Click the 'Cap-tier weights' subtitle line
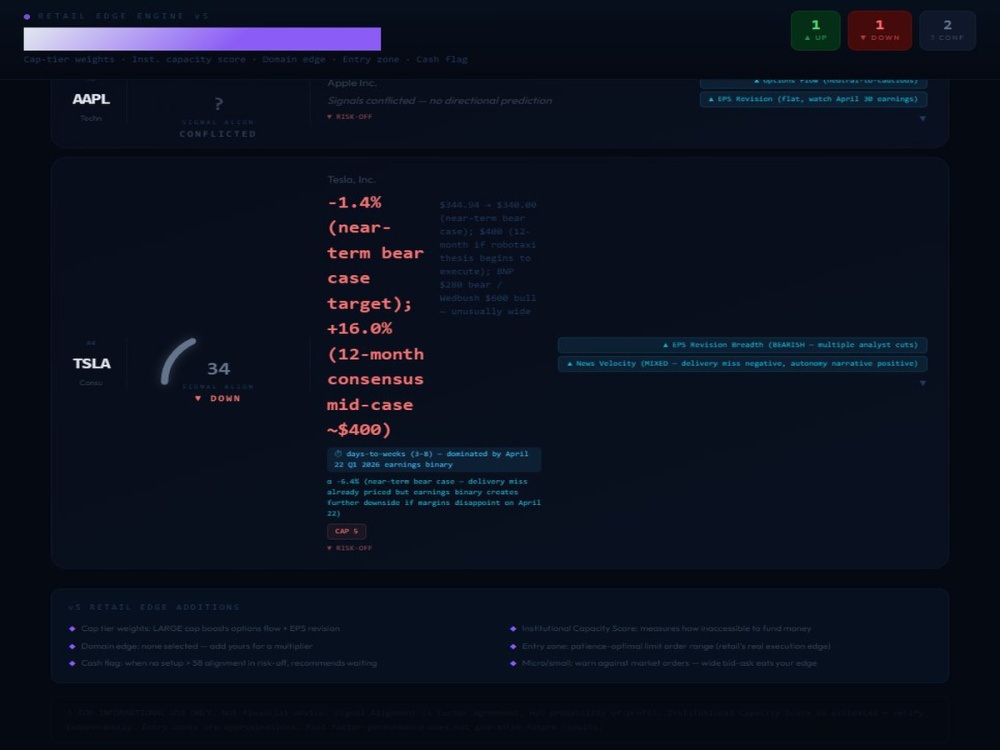Image resolution: width=1000 pixels, height=750 pixels. click(246, 59)
